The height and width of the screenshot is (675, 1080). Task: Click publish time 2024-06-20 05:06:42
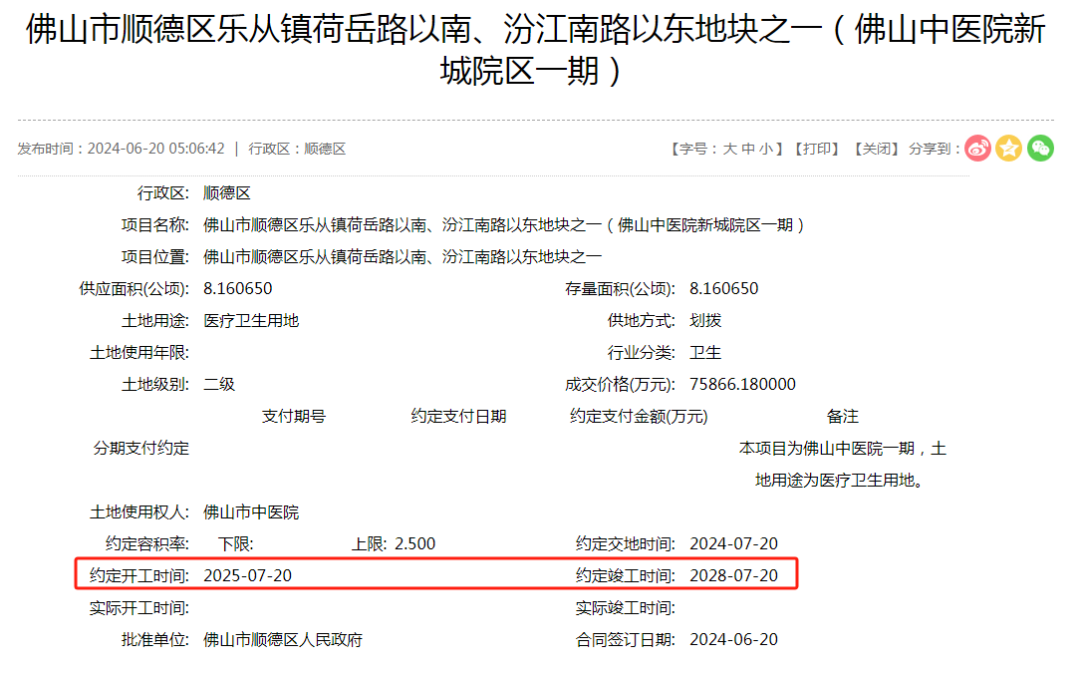(x=156, y=149)
